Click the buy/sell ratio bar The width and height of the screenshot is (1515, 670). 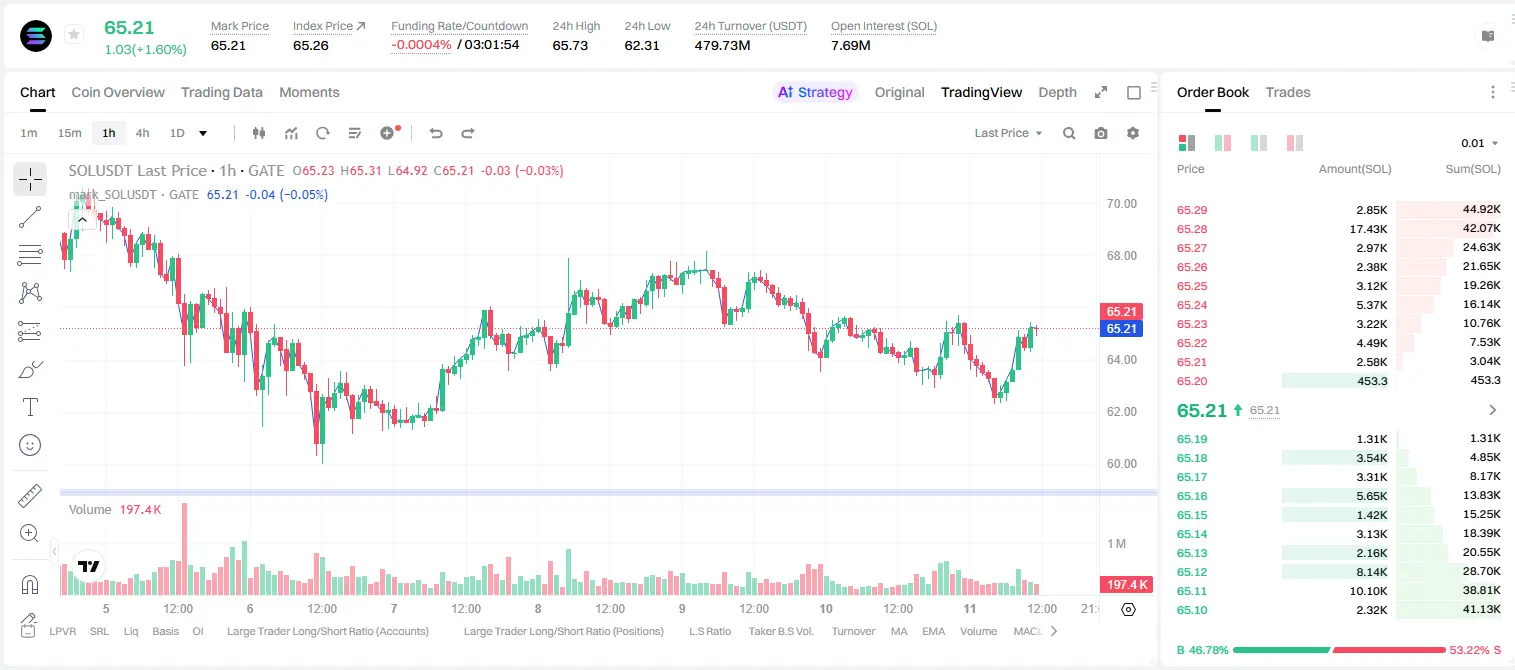coord(1339,650)
